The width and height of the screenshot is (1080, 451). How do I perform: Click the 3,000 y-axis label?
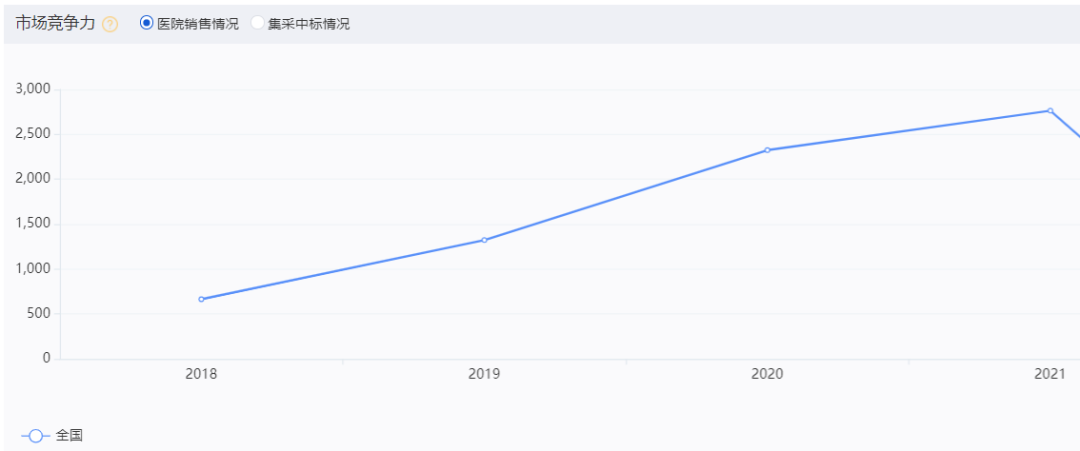pos(32,89)
